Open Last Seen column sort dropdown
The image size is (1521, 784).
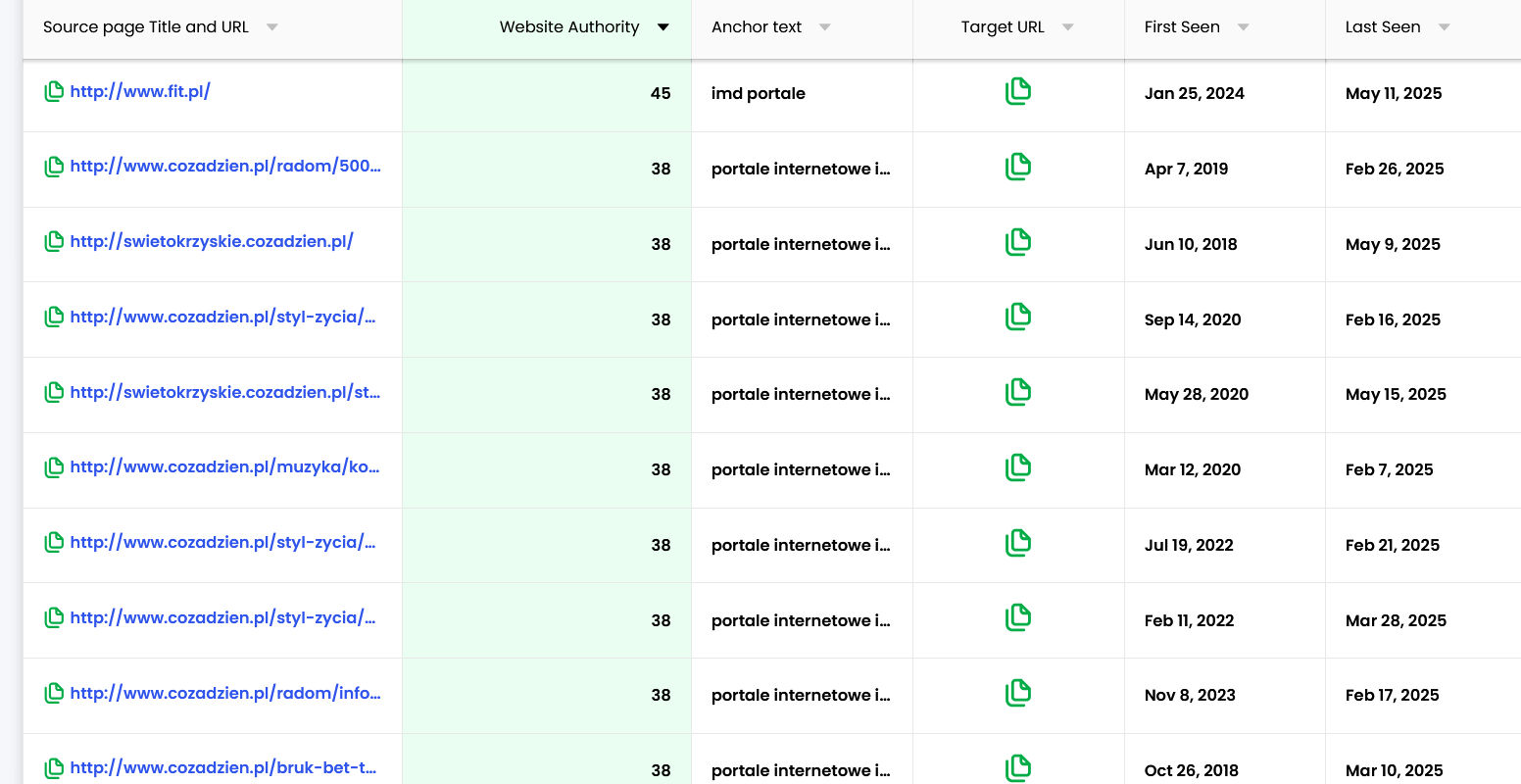(1444, 27)
